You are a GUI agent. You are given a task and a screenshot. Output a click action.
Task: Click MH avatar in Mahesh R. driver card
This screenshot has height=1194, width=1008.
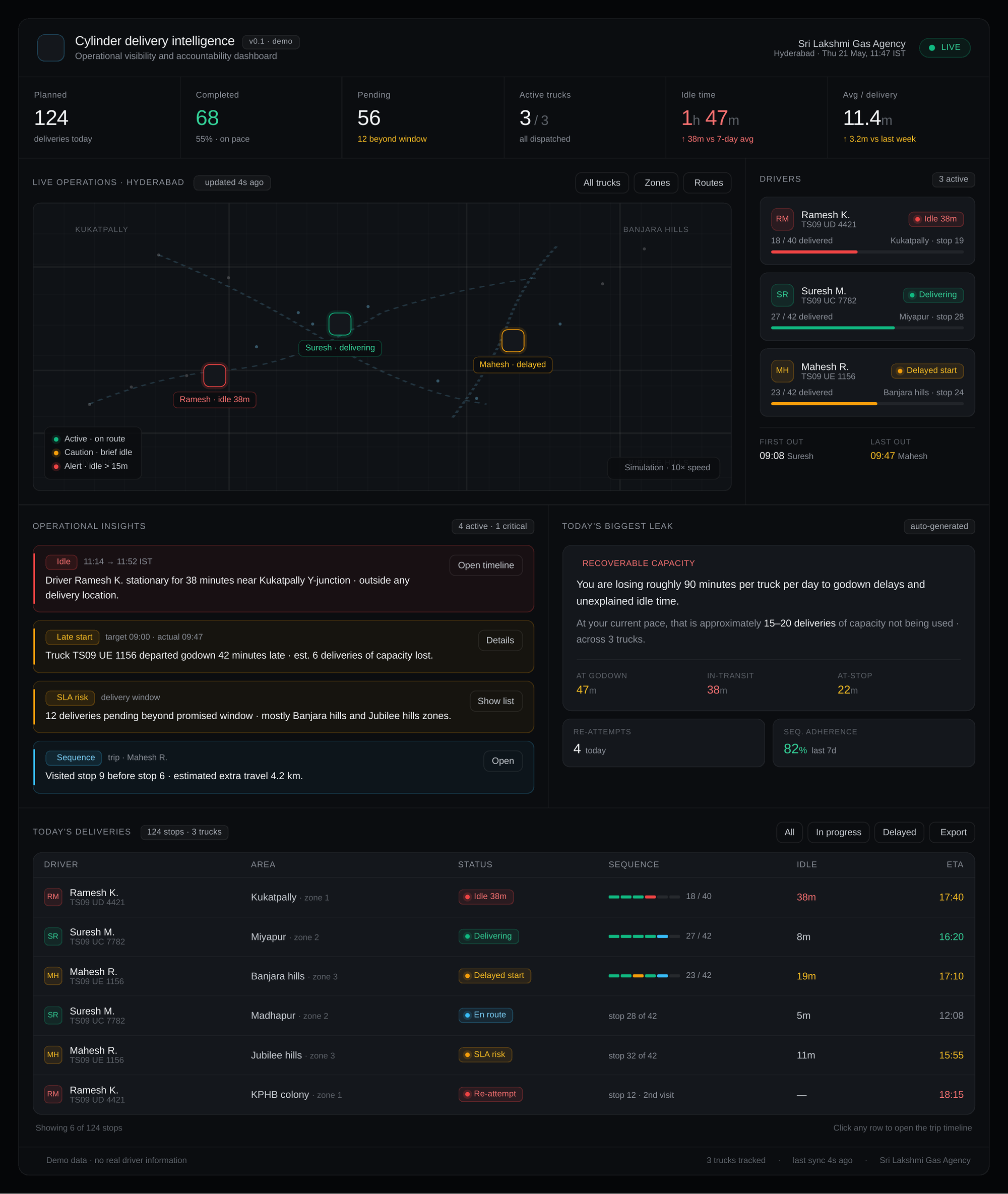click(x=782, y=371)
